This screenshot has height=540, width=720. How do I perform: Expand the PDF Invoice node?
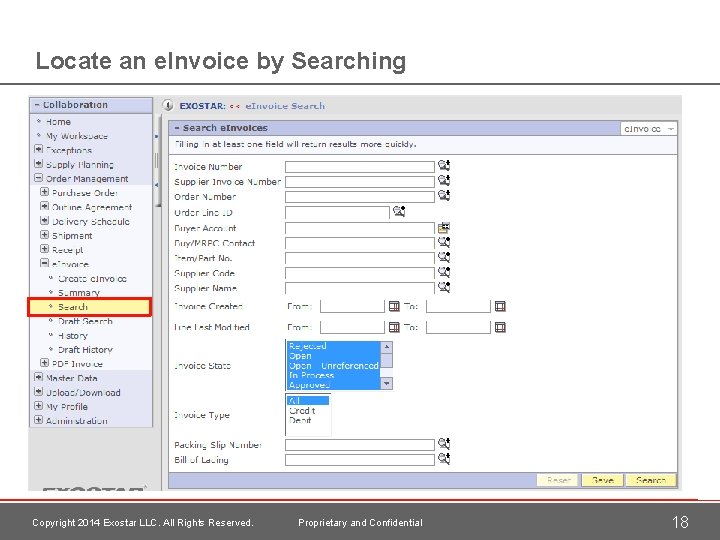(x=45, y=363)
